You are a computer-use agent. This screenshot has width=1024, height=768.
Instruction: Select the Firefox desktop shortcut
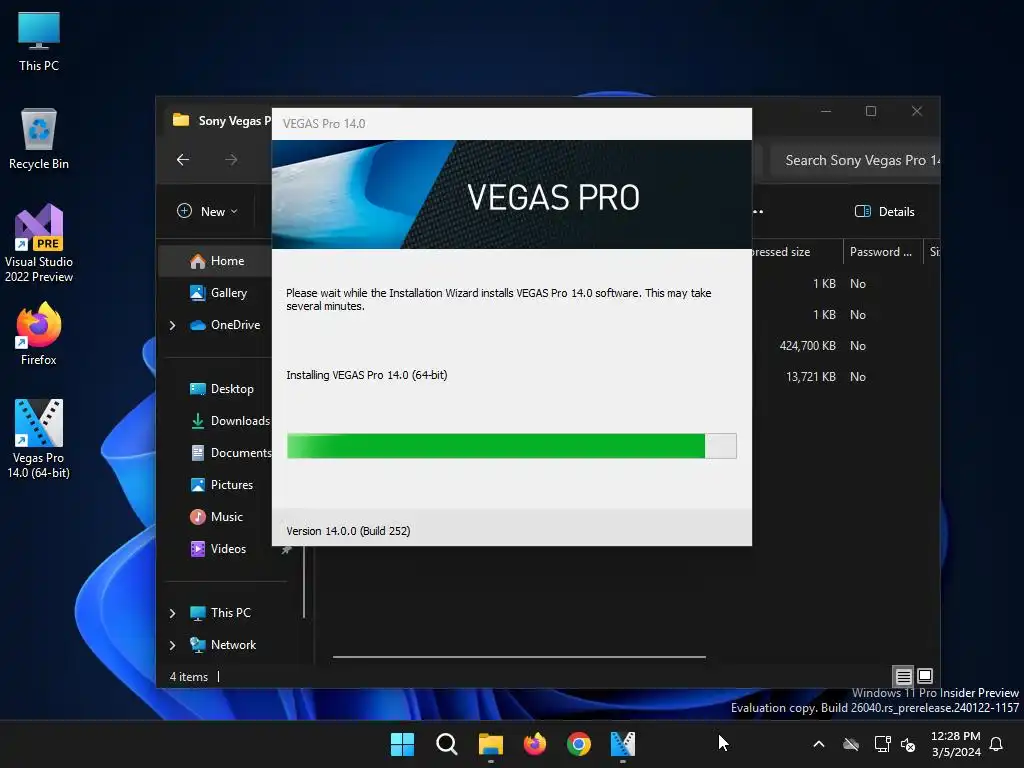[x=39, y=334]
